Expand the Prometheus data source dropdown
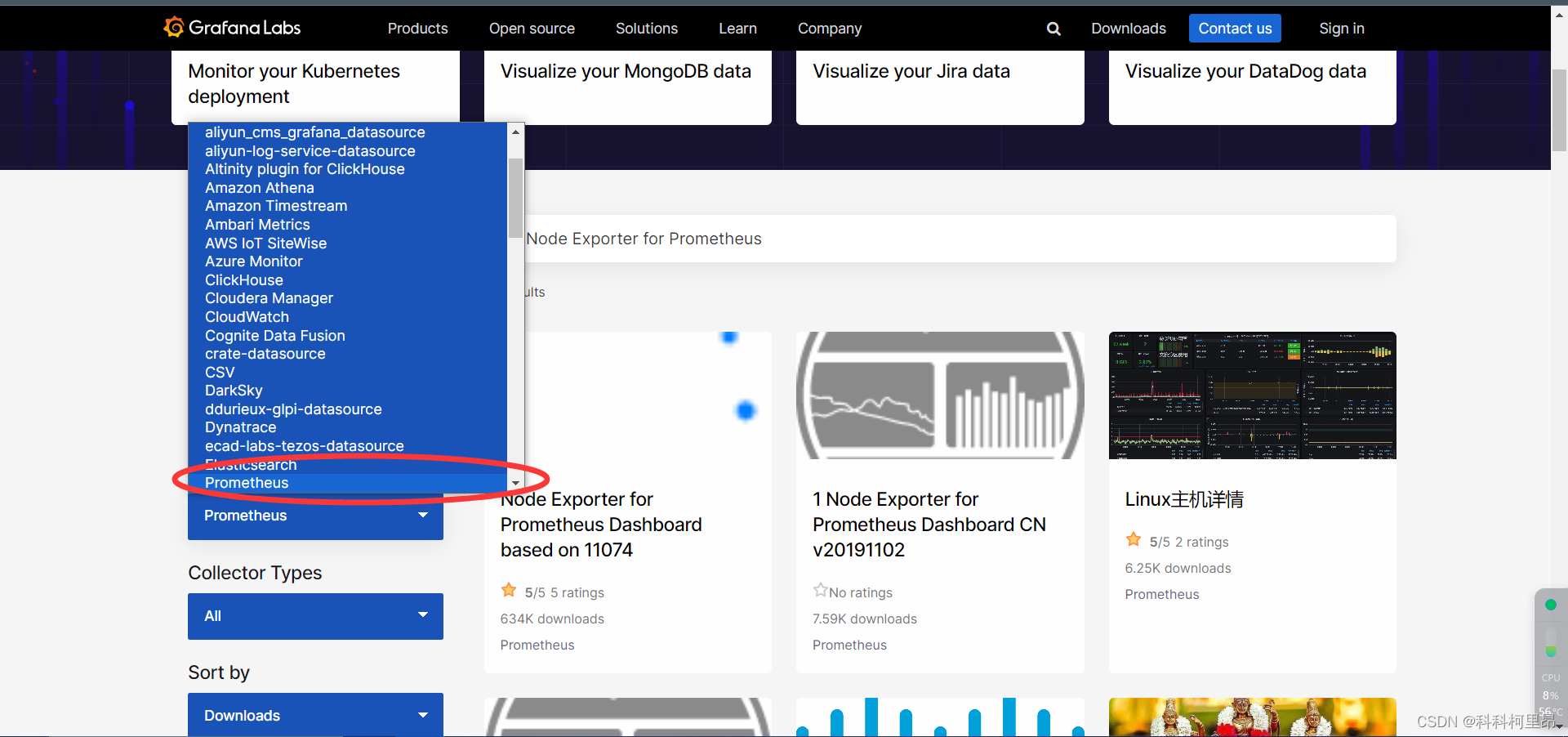Image resolution: width=1568 pixels, height=737 pixels. pos(315,516)
